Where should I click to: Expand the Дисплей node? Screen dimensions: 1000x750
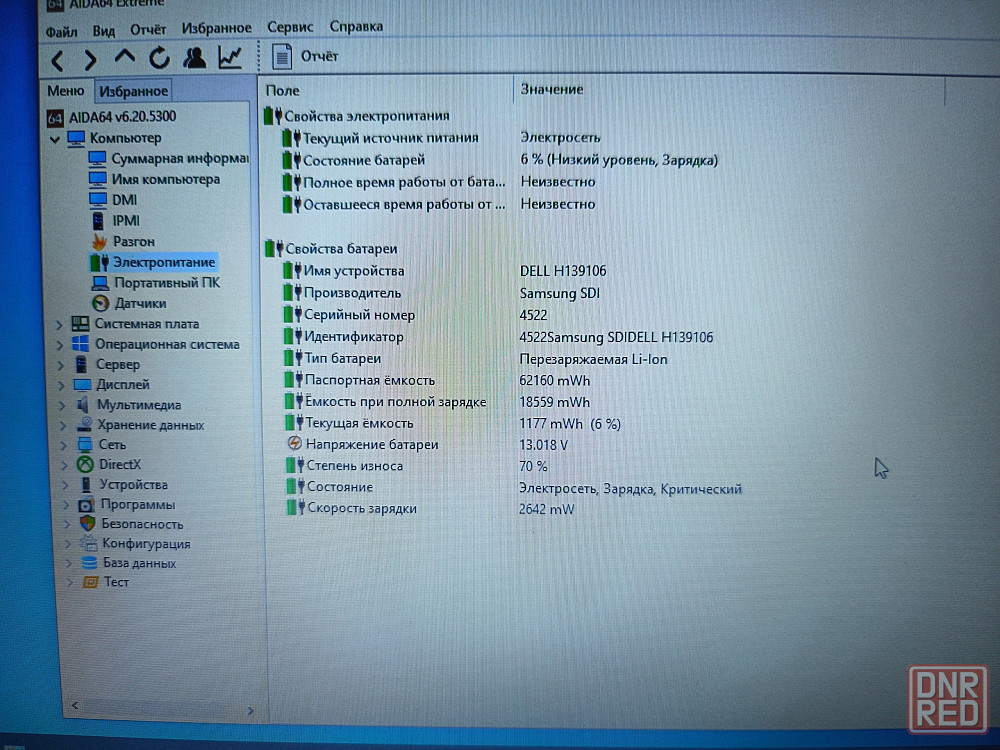tap(61, 386)
